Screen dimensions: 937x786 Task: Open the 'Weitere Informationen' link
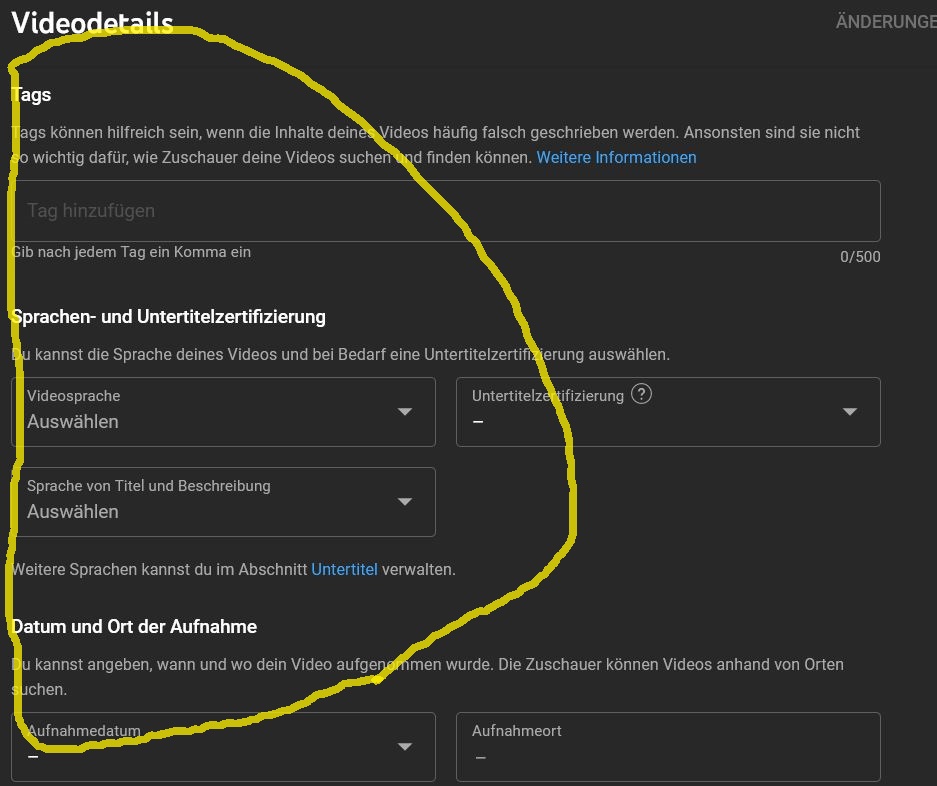pyautogui.click(x=616, y=157)
